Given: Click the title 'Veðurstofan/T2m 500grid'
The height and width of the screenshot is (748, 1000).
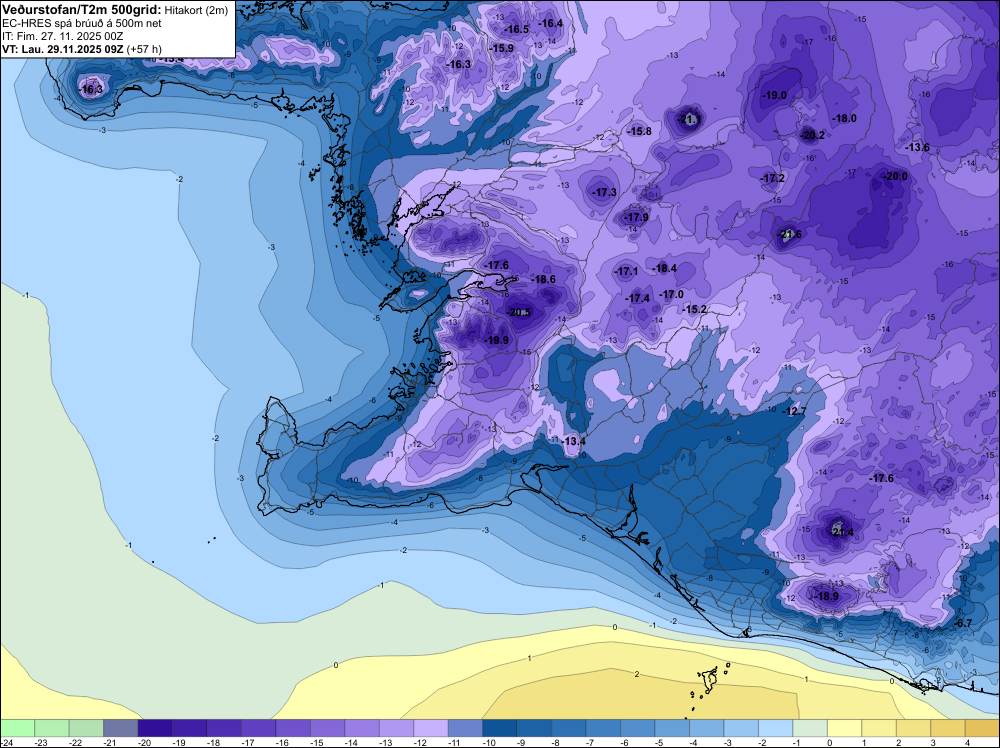Looking at the screenshot, I should pyautogui.click(x=80, y=10).
